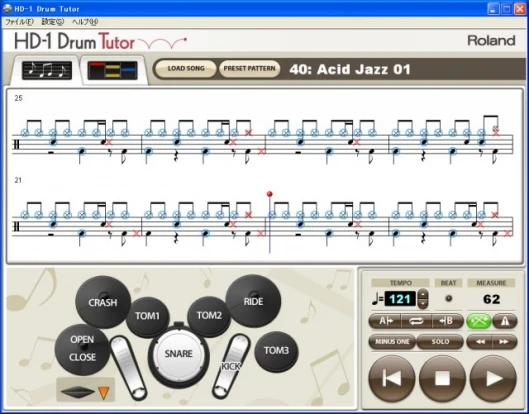
Task: Click the Roland logo
Action: [x=492, y=40]
